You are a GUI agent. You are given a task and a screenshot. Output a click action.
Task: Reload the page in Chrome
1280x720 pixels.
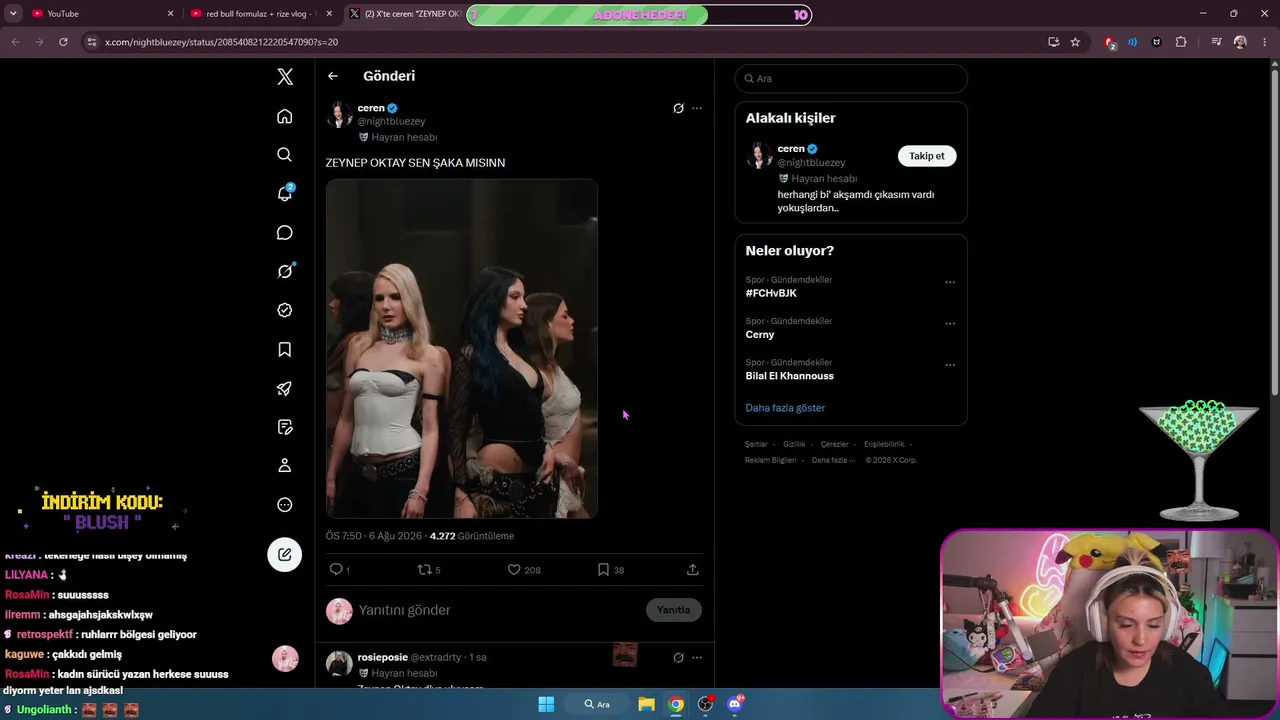coord(63,42)
